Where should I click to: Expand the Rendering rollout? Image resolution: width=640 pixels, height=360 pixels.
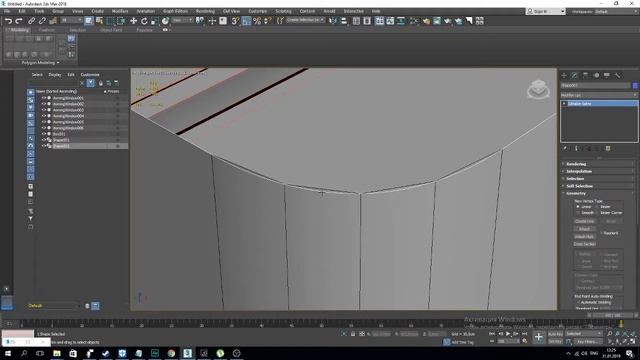coord(598,164)
